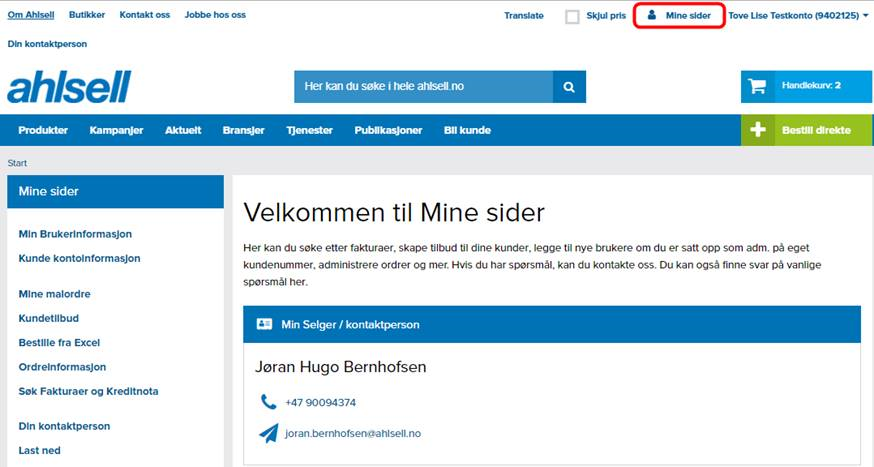Open the Kampanjer menu

pyautogui.click(x=116, y=130)
